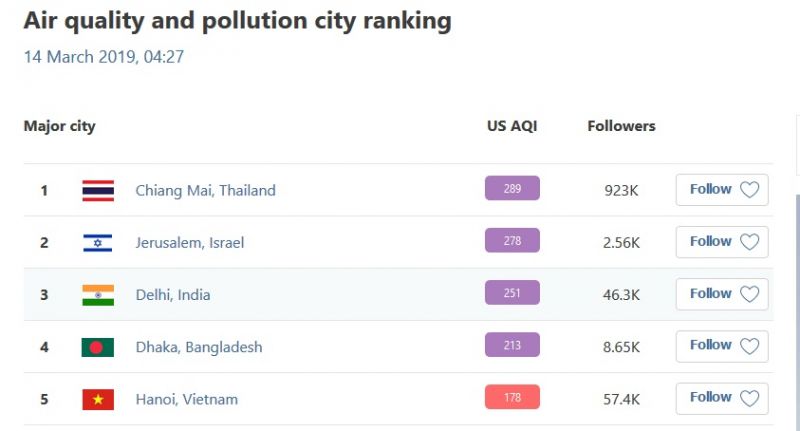800x431 pixels.
Task: Click the vertical scrollbar on right
Action: (798, 300)
